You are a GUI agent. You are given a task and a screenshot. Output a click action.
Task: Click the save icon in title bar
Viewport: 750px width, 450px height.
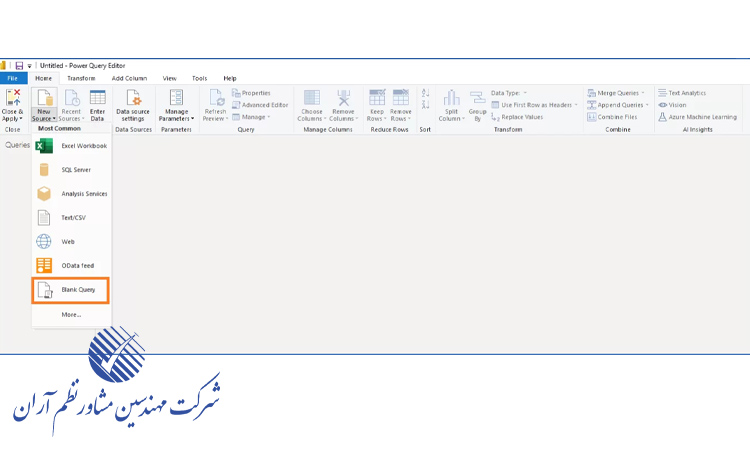pyautogui.click(x=19, y=66)
